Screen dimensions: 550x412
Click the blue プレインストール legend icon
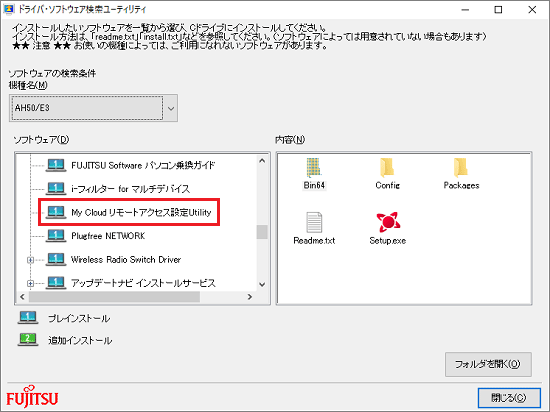click(x=28, y=318)
